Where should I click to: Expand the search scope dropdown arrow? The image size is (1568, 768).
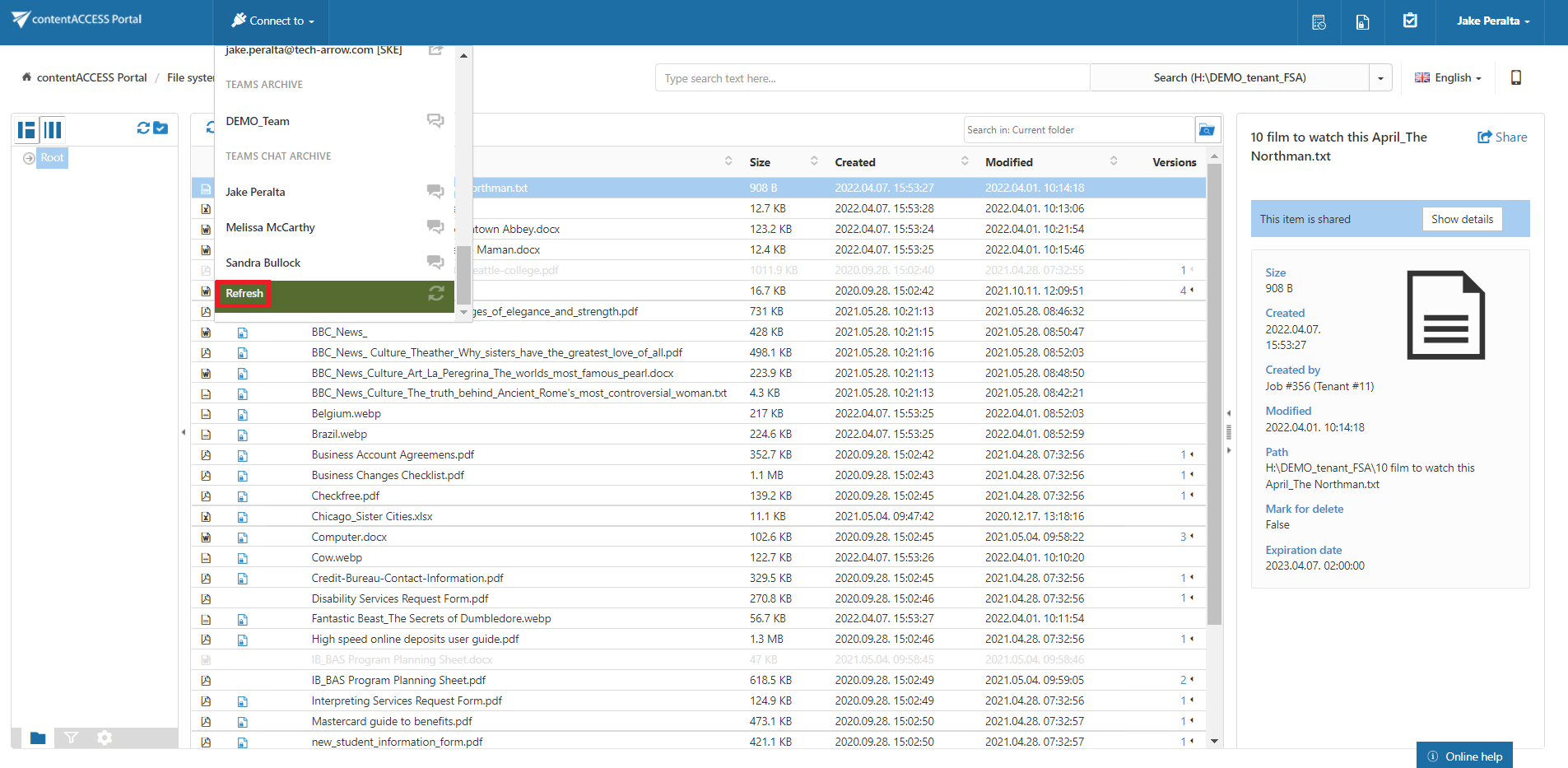(1380, 78)
